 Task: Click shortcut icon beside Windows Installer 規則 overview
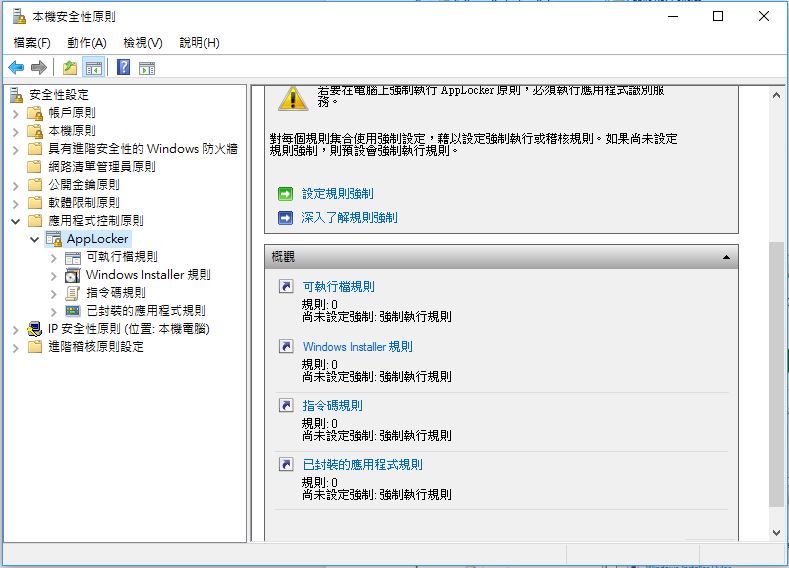[x=286, y=346]
